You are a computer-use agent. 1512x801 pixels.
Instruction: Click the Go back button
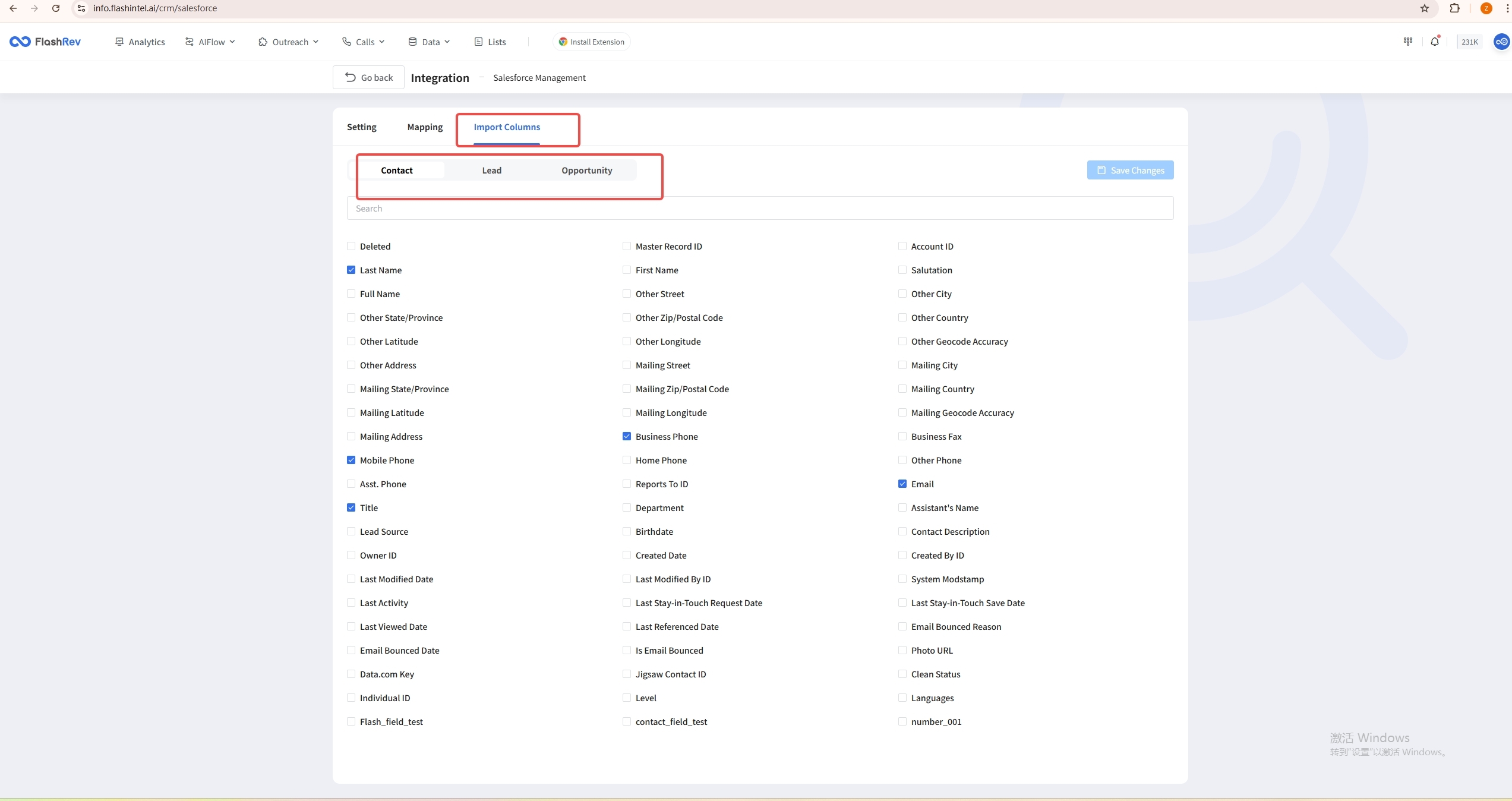[x=369, y=78]
